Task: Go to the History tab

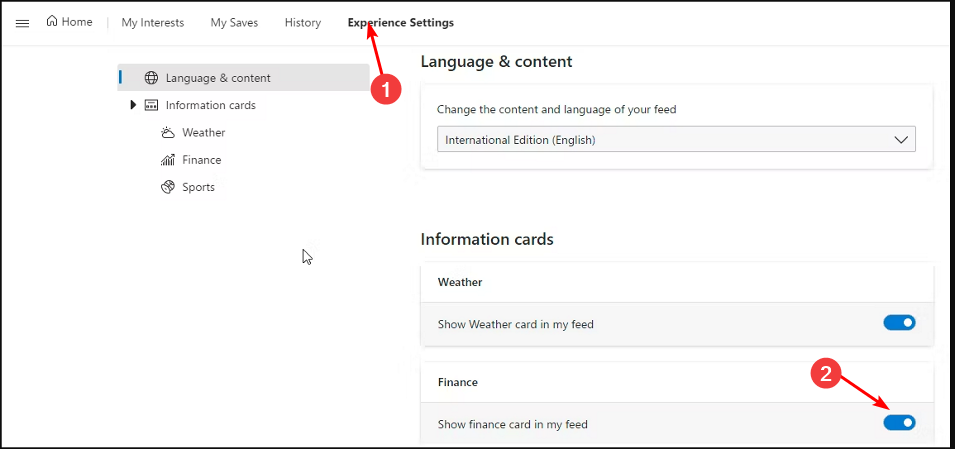Action: pyautogui.click(x=303, y=22)
